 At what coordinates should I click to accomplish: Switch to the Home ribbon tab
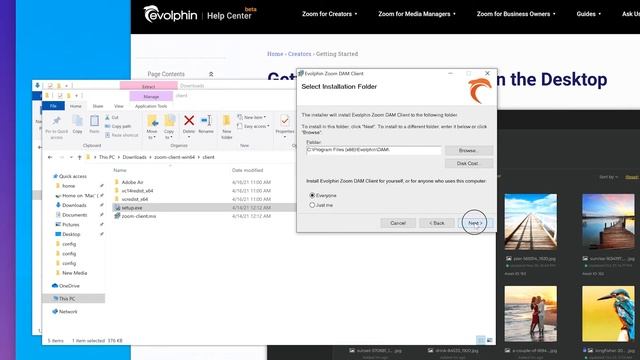76,106
